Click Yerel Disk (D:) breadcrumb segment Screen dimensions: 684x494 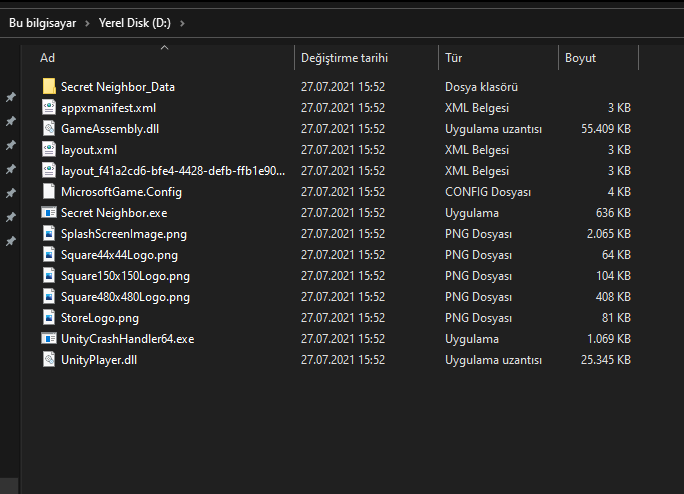[135, 22]
